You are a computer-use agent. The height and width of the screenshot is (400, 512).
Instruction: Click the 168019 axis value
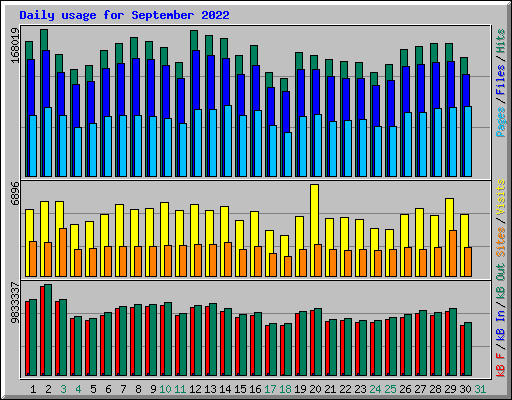15,45
